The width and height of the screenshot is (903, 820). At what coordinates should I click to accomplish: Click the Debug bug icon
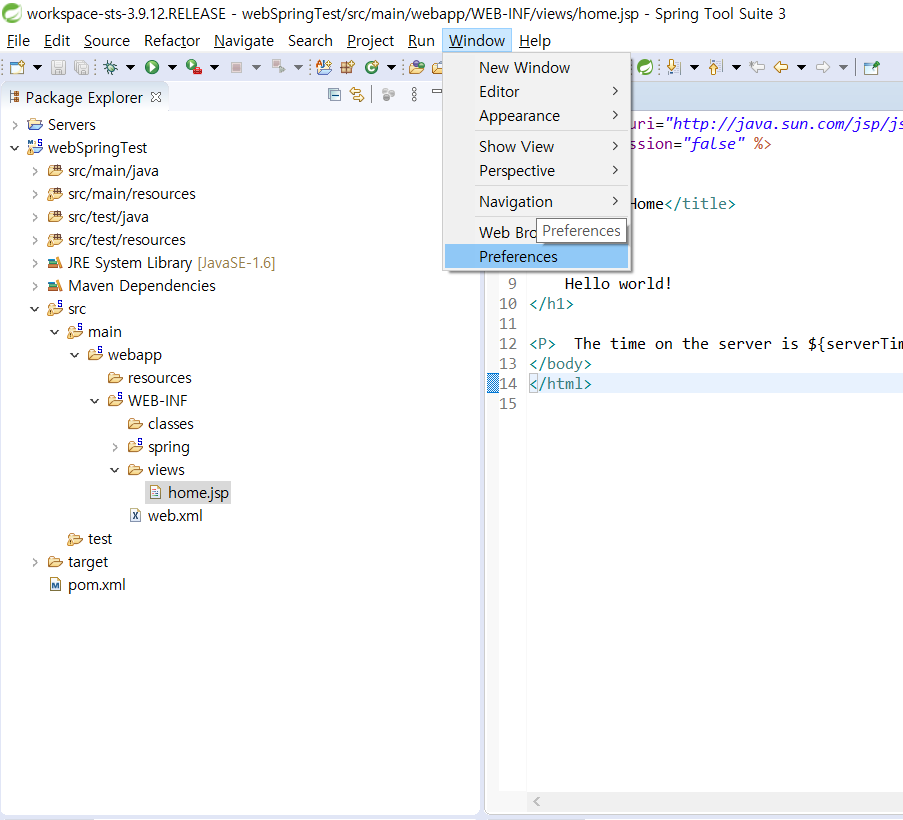point(111,67)
